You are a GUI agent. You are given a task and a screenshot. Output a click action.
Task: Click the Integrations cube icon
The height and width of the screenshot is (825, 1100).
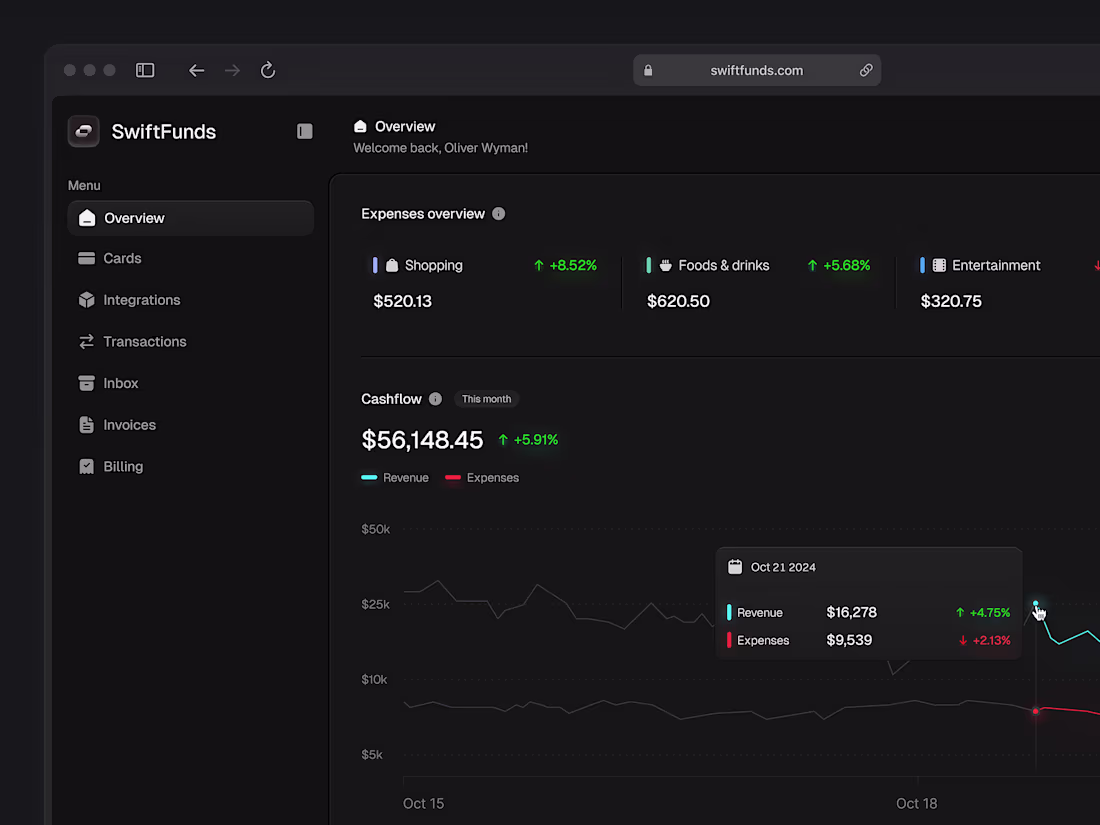click(x=86, y=300)
